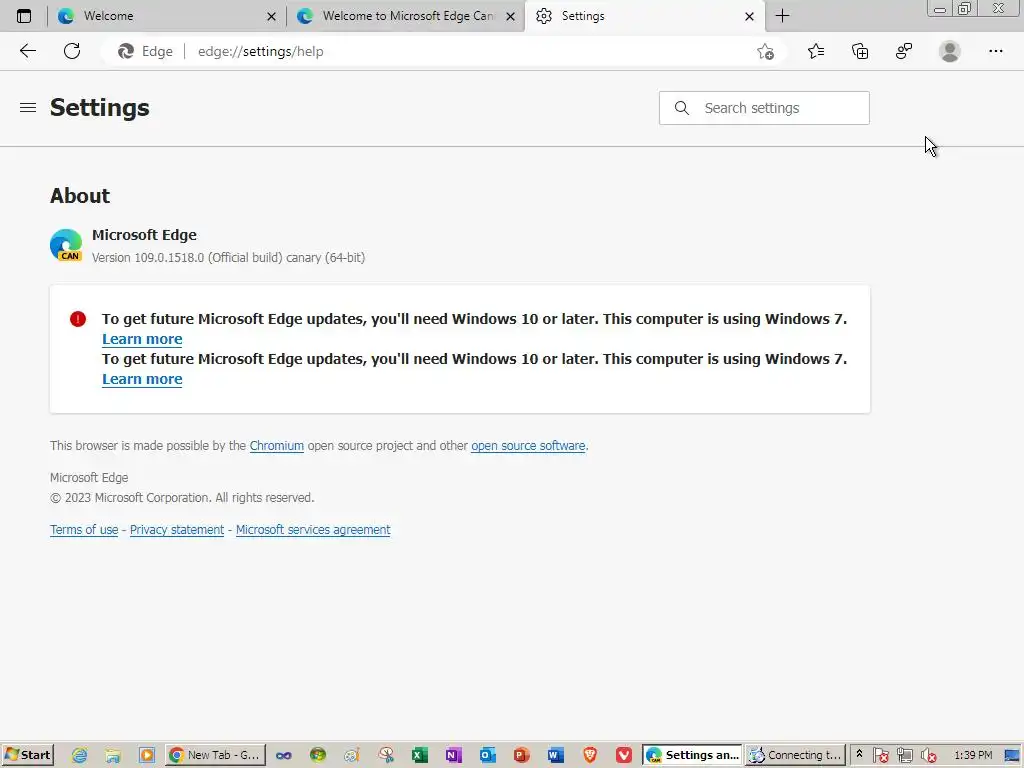The width and height of the screenshot is (1024, 768).
Task: Open the Settings and more ellipsis menu
Action: [995, 51]
